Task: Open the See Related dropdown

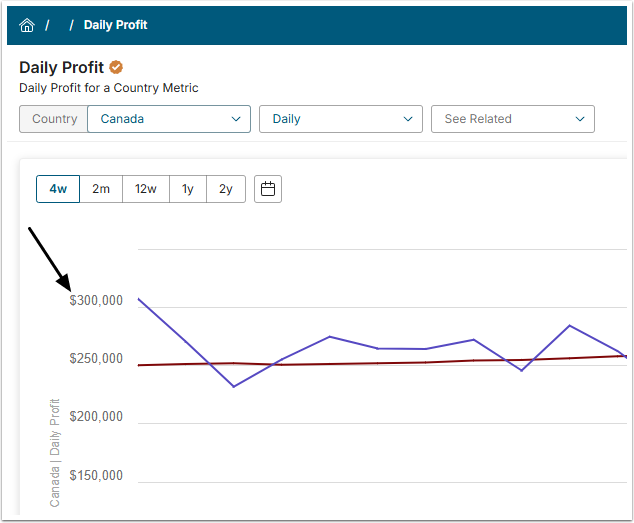Action: coord(512,119)
